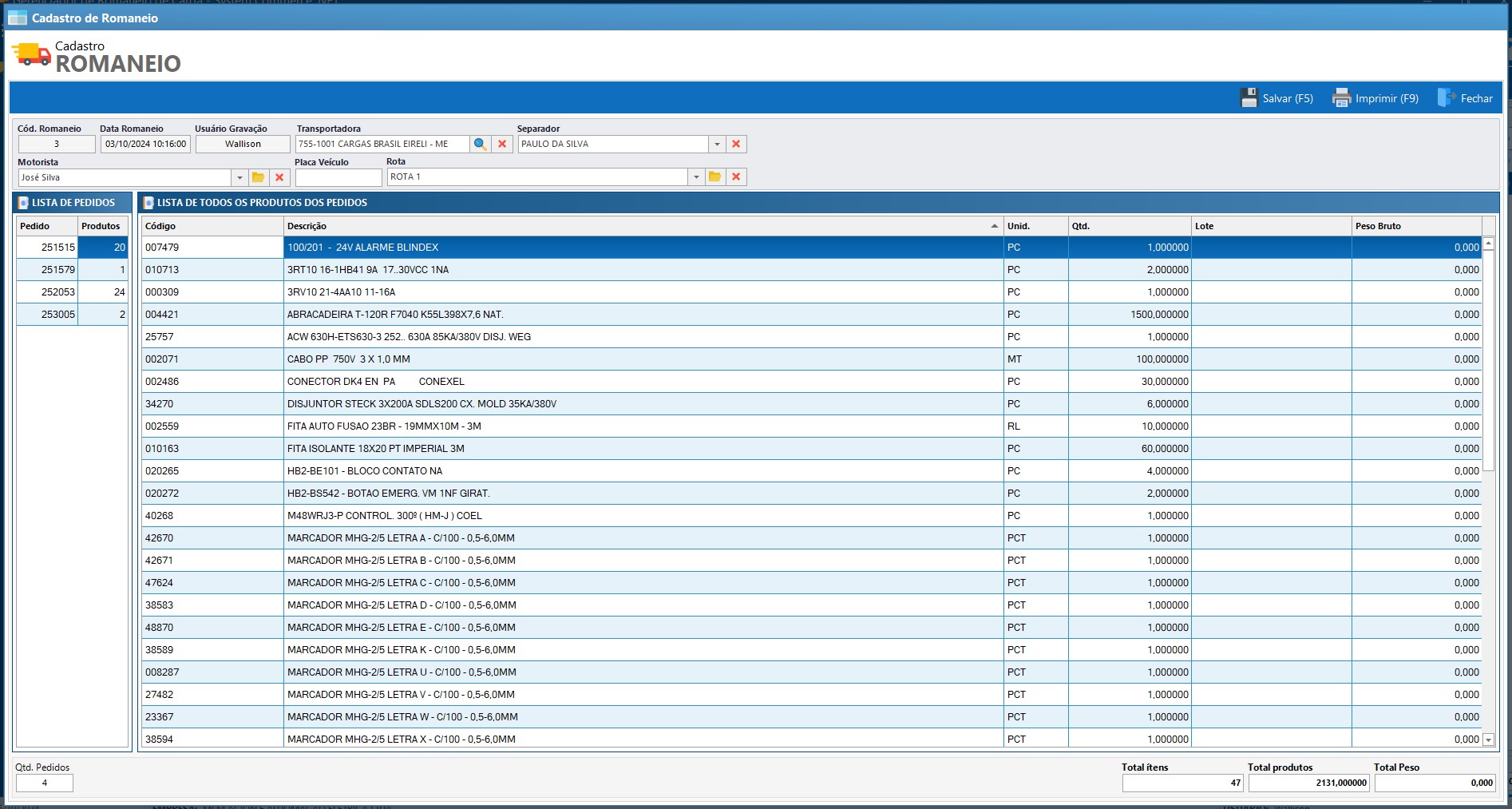
Task: Open Rota folder lookup icon
Action: tap(714, 177)
